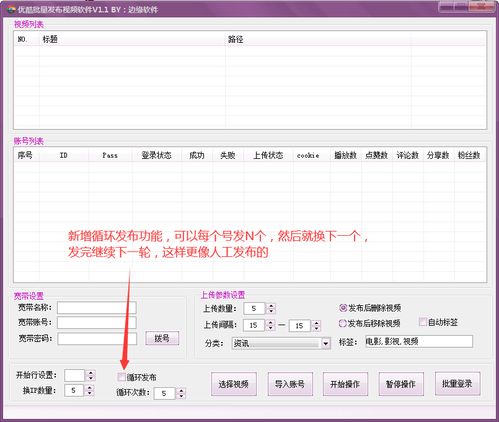Decrease 换IP数量 value

pyautogui.click(x=89, y=393)
